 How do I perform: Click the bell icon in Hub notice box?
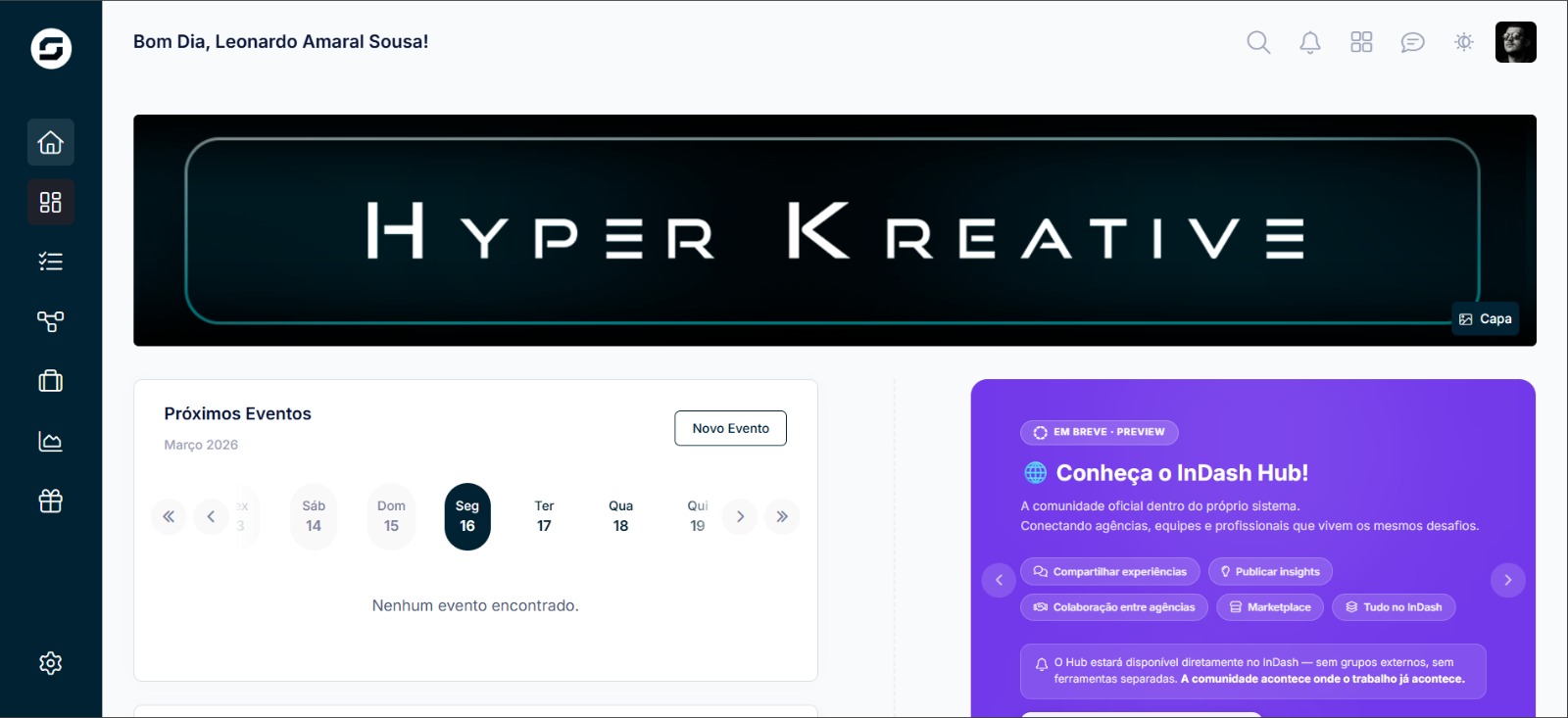(x=1041, y=664)
